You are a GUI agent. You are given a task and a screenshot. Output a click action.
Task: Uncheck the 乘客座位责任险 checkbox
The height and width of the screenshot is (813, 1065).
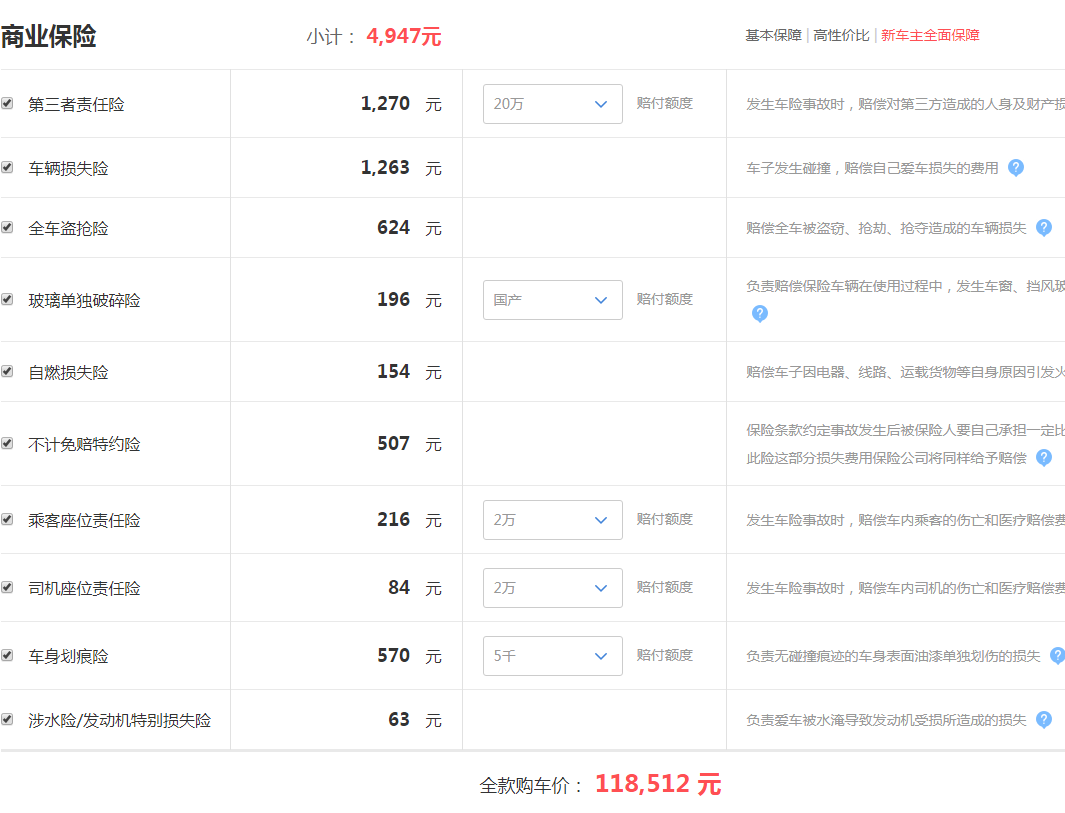[x=7, y=519]
